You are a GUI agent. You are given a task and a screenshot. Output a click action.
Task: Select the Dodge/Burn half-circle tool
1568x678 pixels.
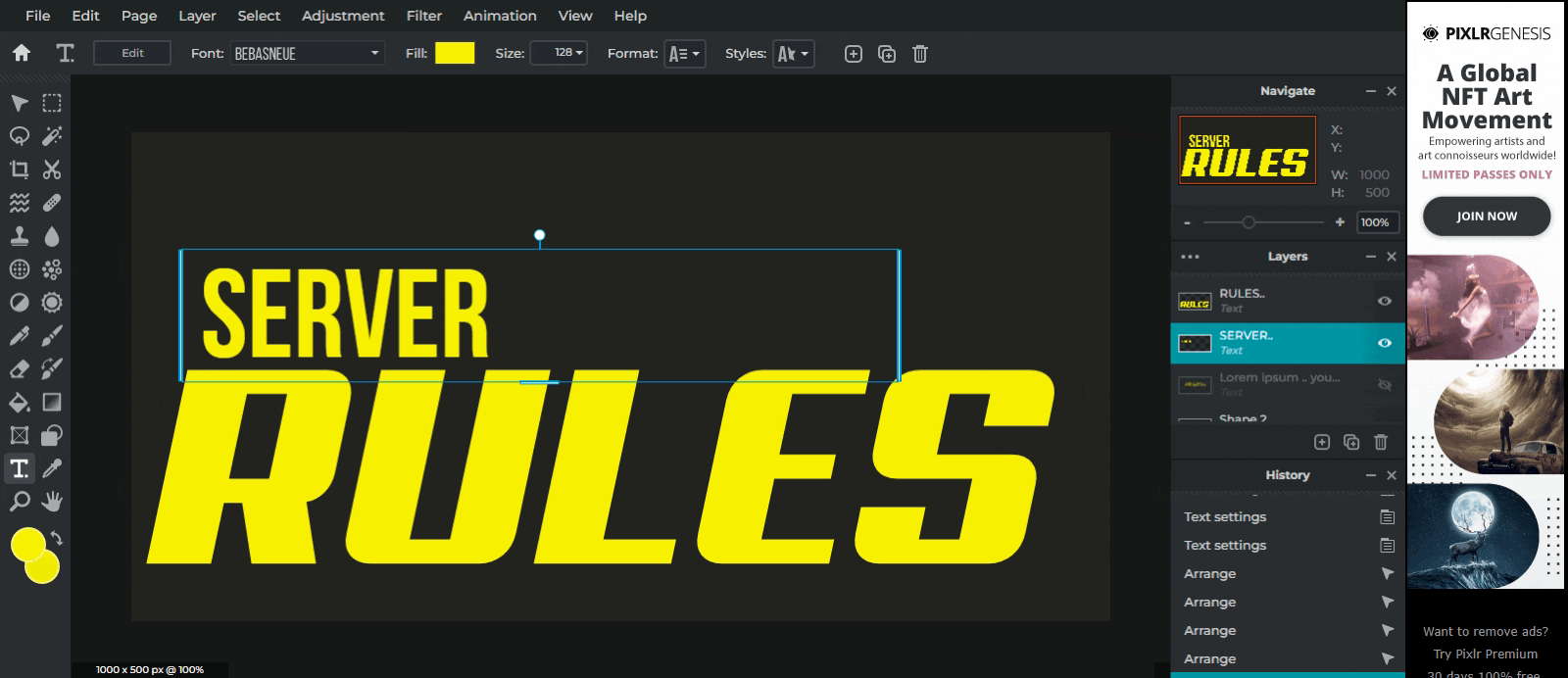[x=20, y=303]
